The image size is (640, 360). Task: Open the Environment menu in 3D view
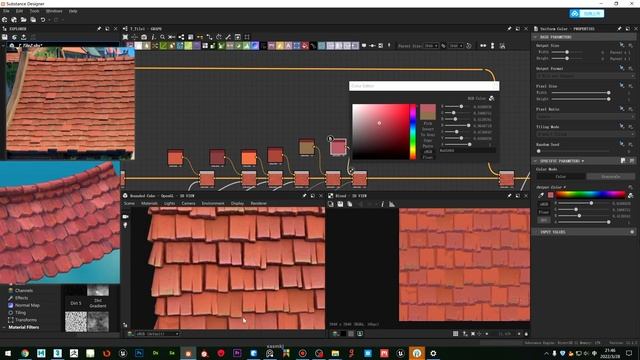coord(213,203)
